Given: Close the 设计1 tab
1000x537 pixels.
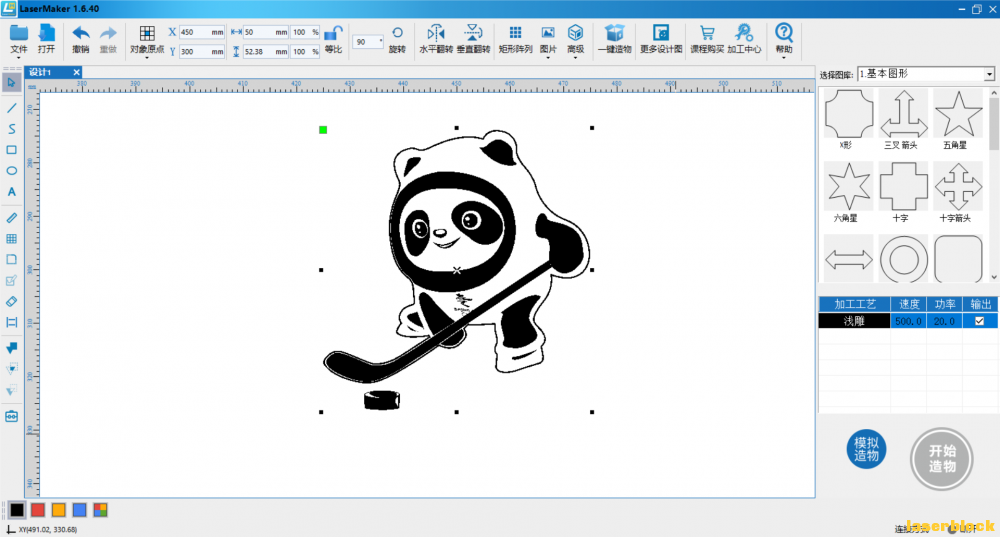Looking at the screenshot, I should [77, 72].
